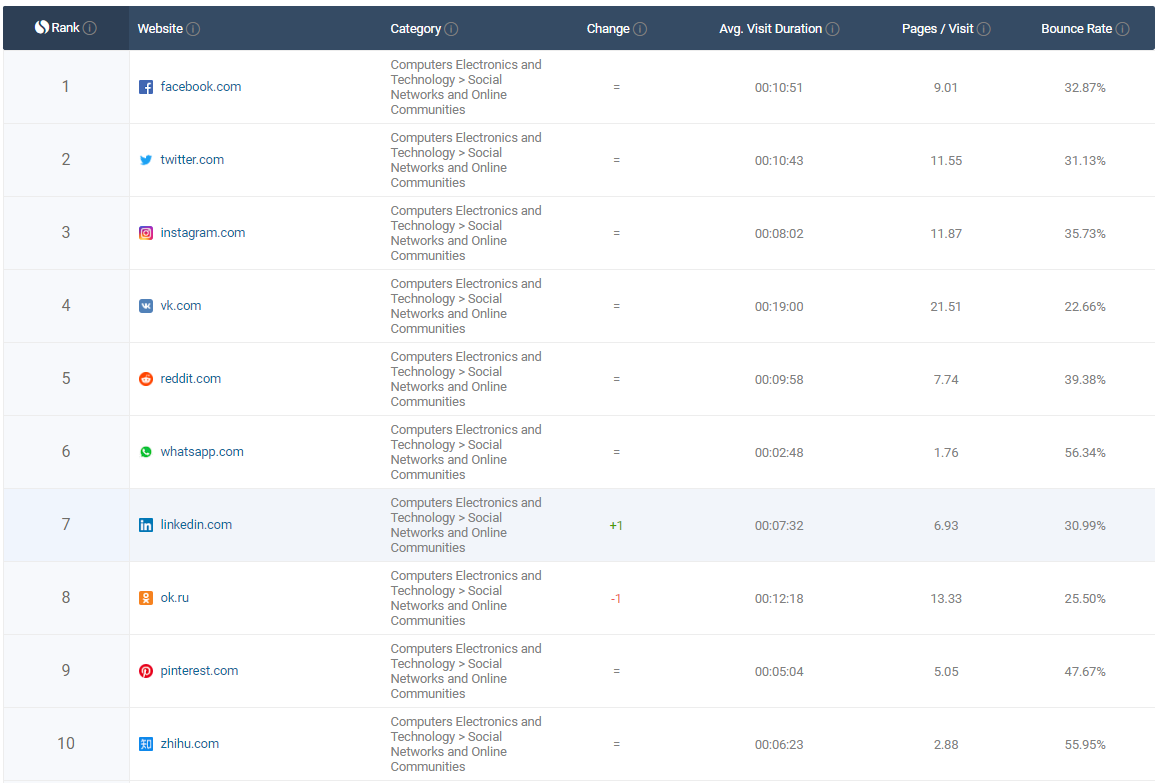Click the Change column header
Screen dimensions: 1169x783
(x=608, y=29)
